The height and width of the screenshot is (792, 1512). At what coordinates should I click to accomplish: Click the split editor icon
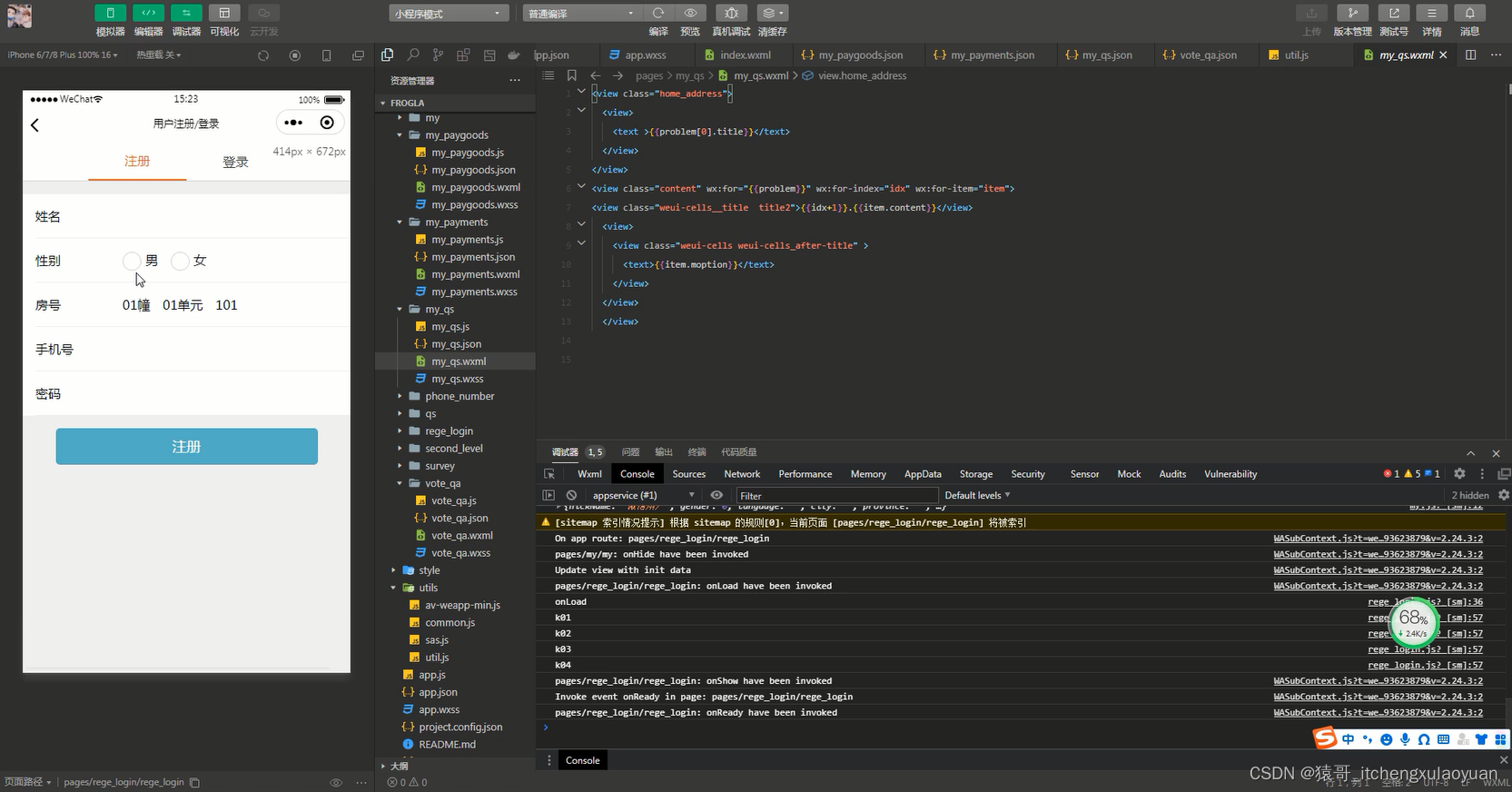click(1471, 54)
